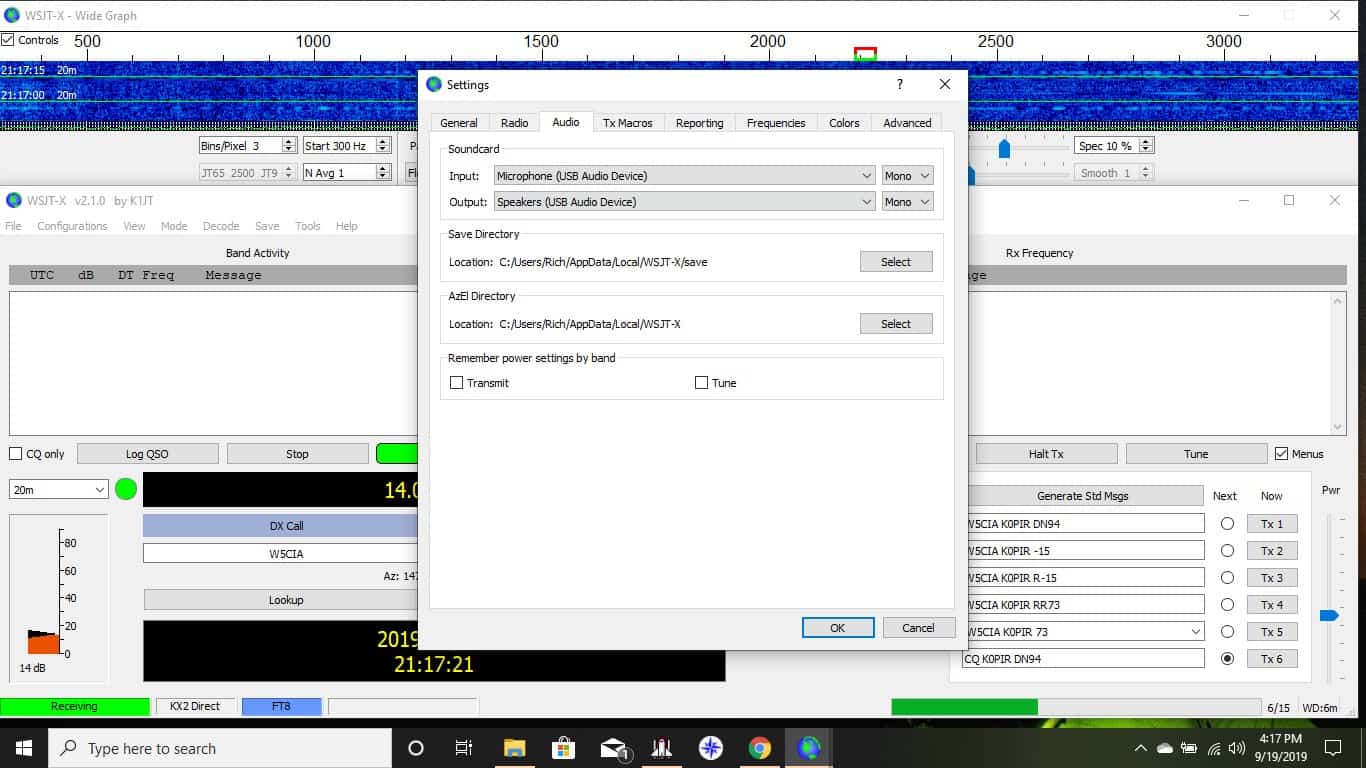Viewport: 1366px width, 768px height.
Task: Select the Tx 6 radio button
Action: point(1226,658)
